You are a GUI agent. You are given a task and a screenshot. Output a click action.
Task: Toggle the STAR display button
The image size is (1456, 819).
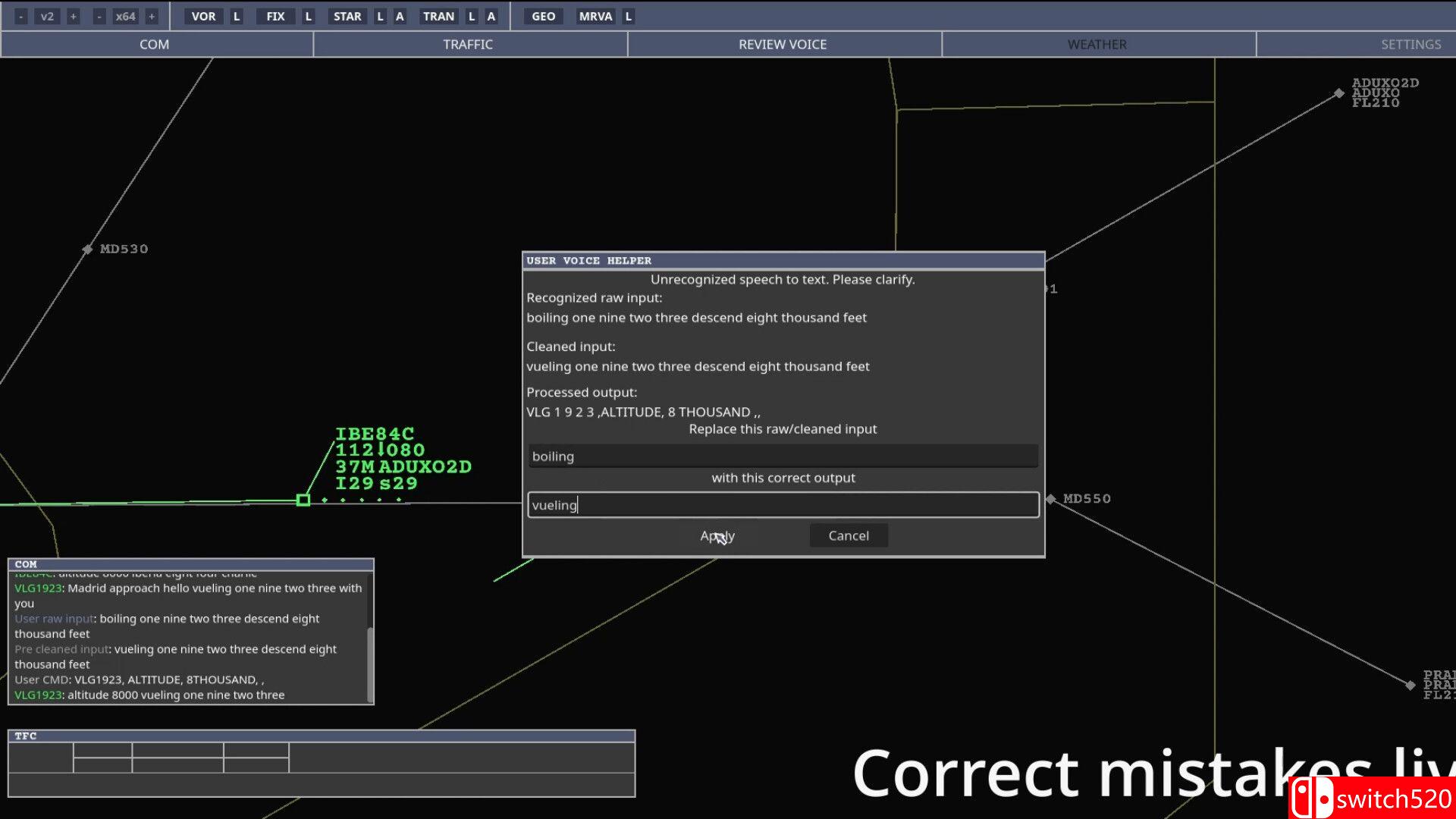click(347, 16)
